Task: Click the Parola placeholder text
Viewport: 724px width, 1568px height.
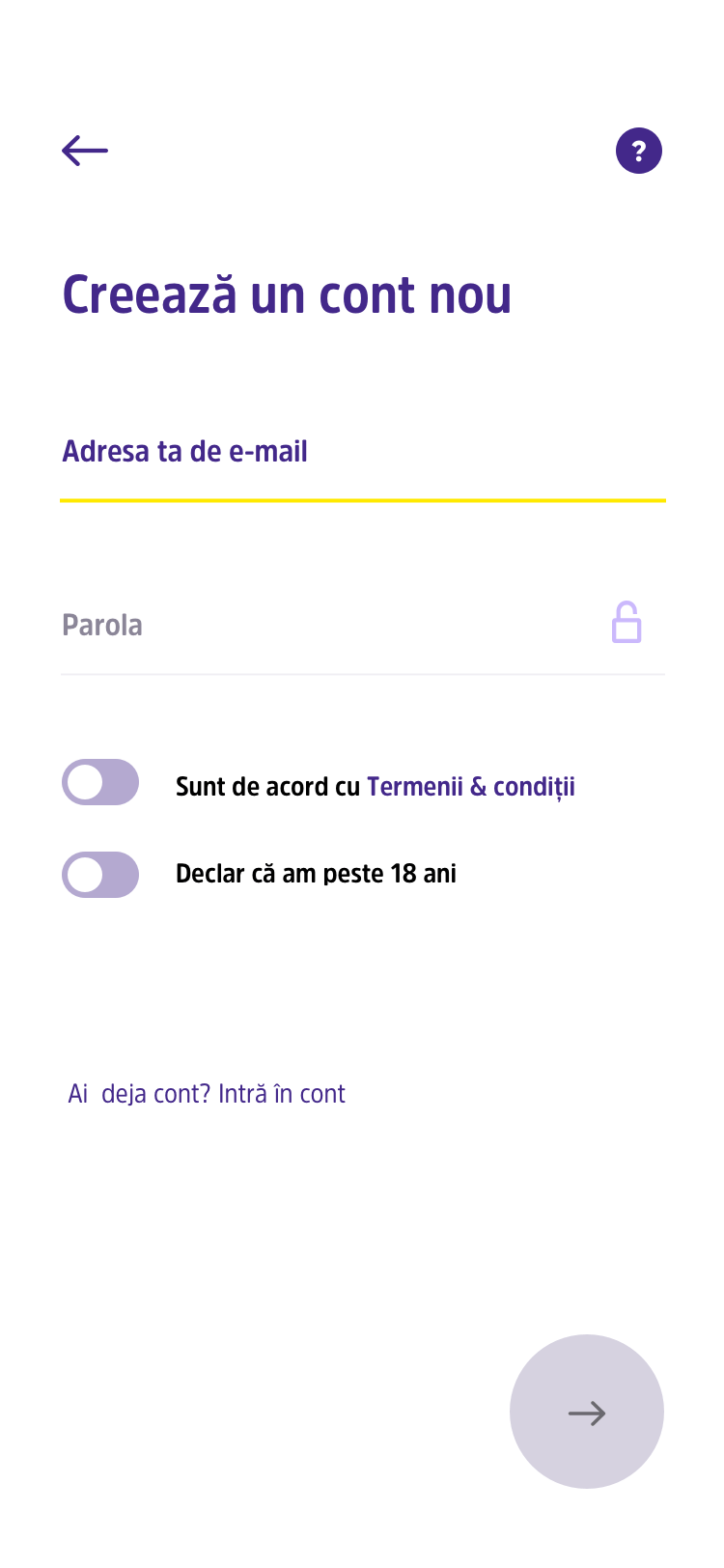Action: tap(102, 625)
